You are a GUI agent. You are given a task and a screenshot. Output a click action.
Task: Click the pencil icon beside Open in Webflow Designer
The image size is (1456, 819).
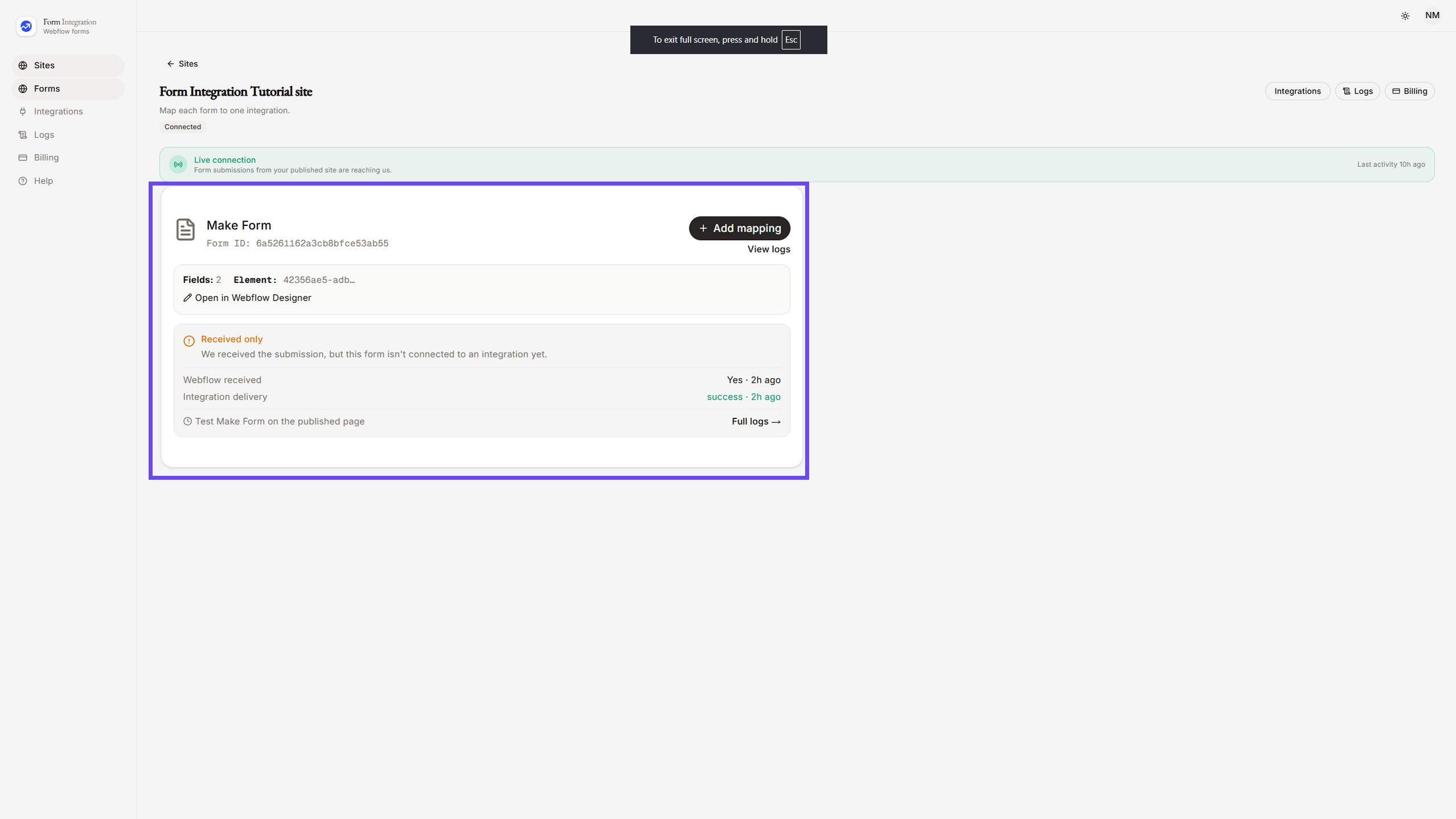coord(187,298)
